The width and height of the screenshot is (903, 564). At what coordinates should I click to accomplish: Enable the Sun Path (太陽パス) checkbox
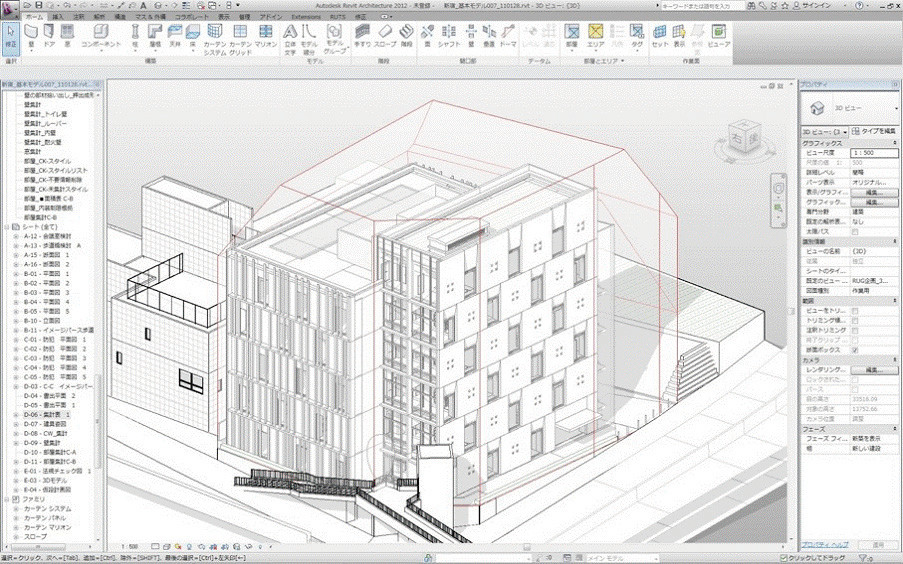854,232
